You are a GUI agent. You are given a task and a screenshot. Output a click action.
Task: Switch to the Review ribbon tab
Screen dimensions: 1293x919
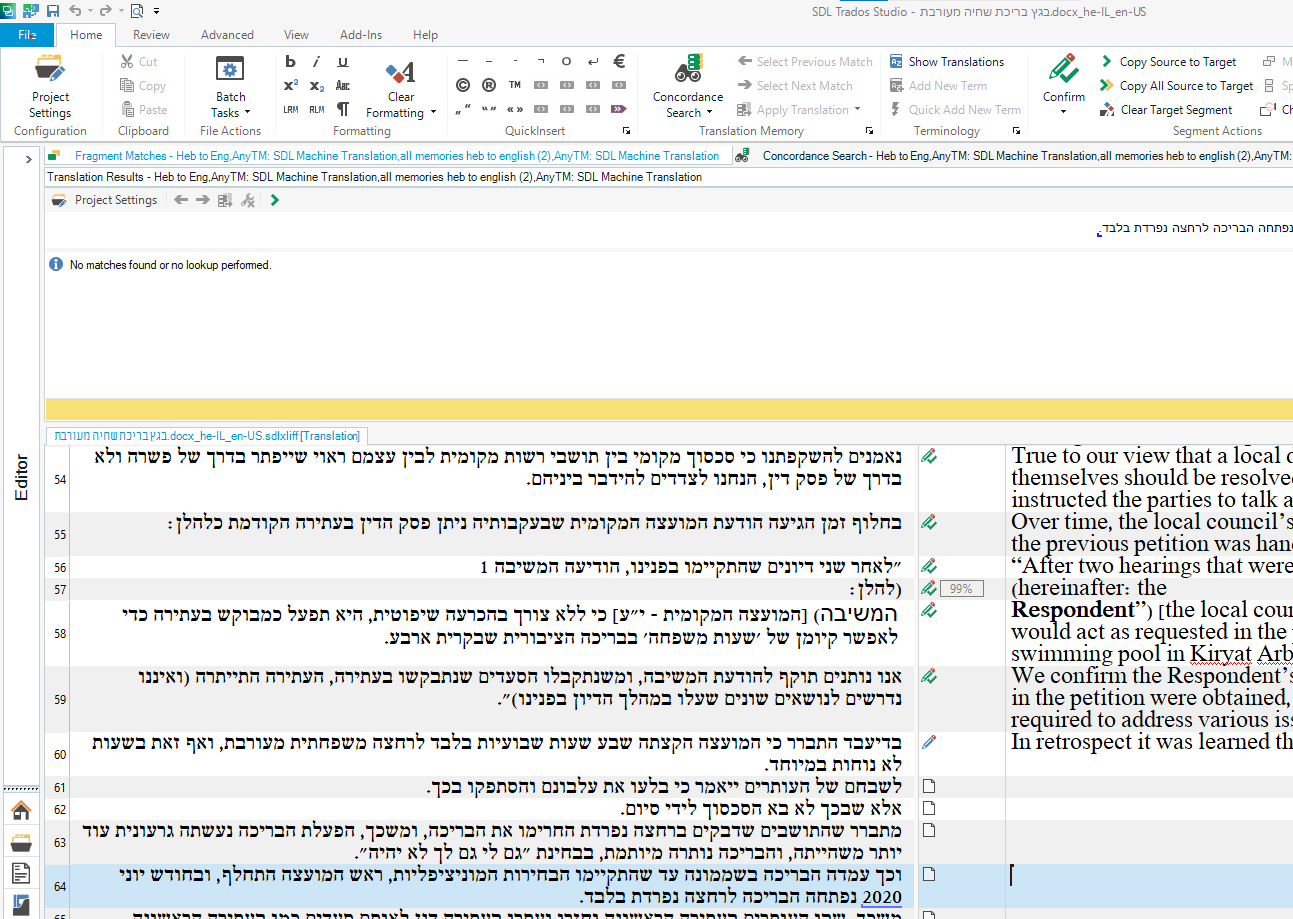pyautogui.click(x=151, y=34)
